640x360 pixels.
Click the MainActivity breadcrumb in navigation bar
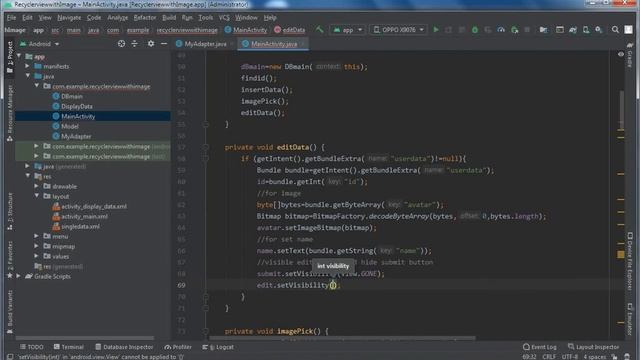tap(246, 30)
